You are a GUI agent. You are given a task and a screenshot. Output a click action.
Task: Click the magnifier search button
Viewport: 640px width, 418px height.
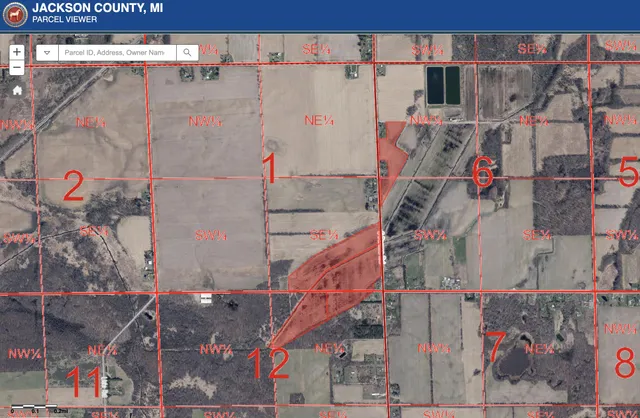pos(187,52)
